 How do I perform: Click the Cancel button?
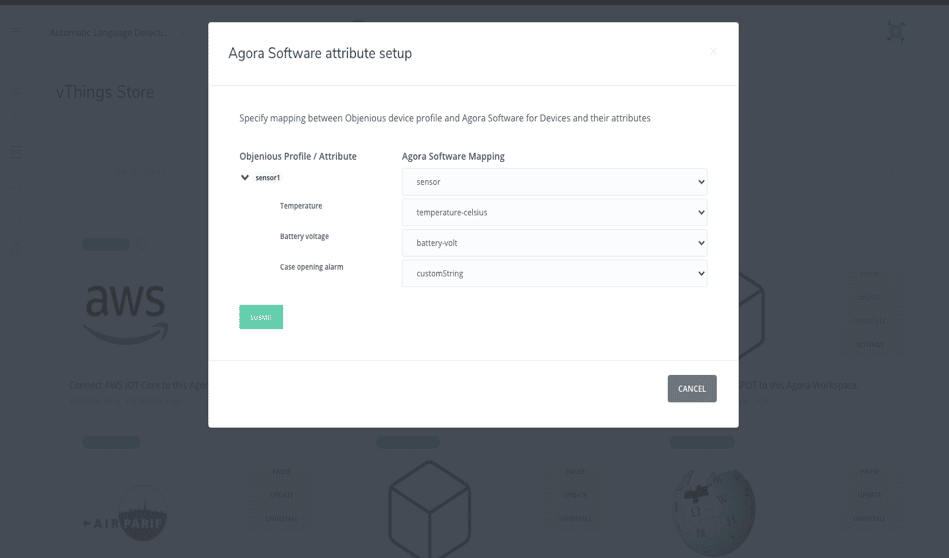click(692, 389)
